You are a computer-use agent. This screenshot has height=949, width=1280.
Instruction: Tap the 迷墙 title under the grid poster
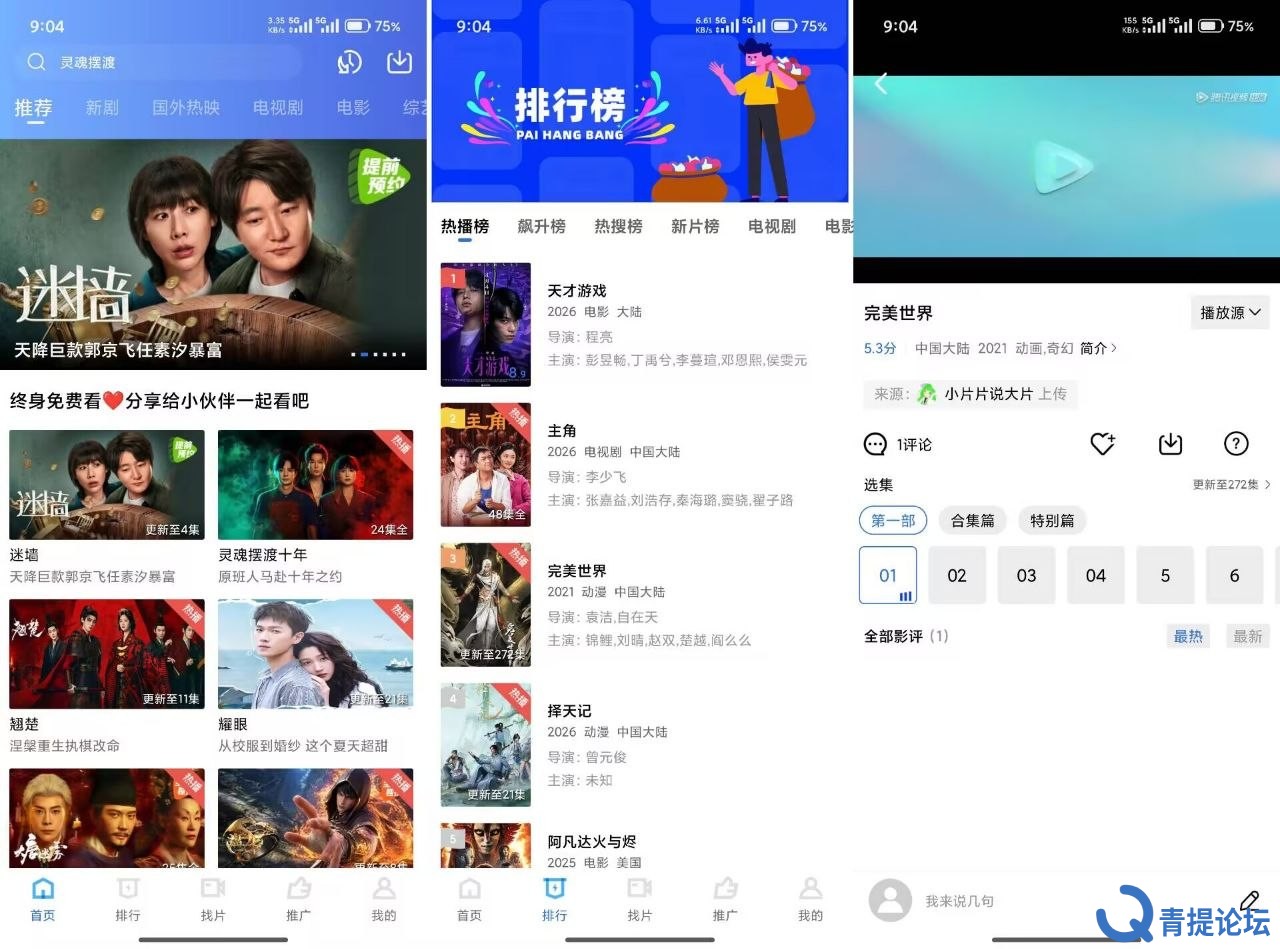(x=24, y=555)
